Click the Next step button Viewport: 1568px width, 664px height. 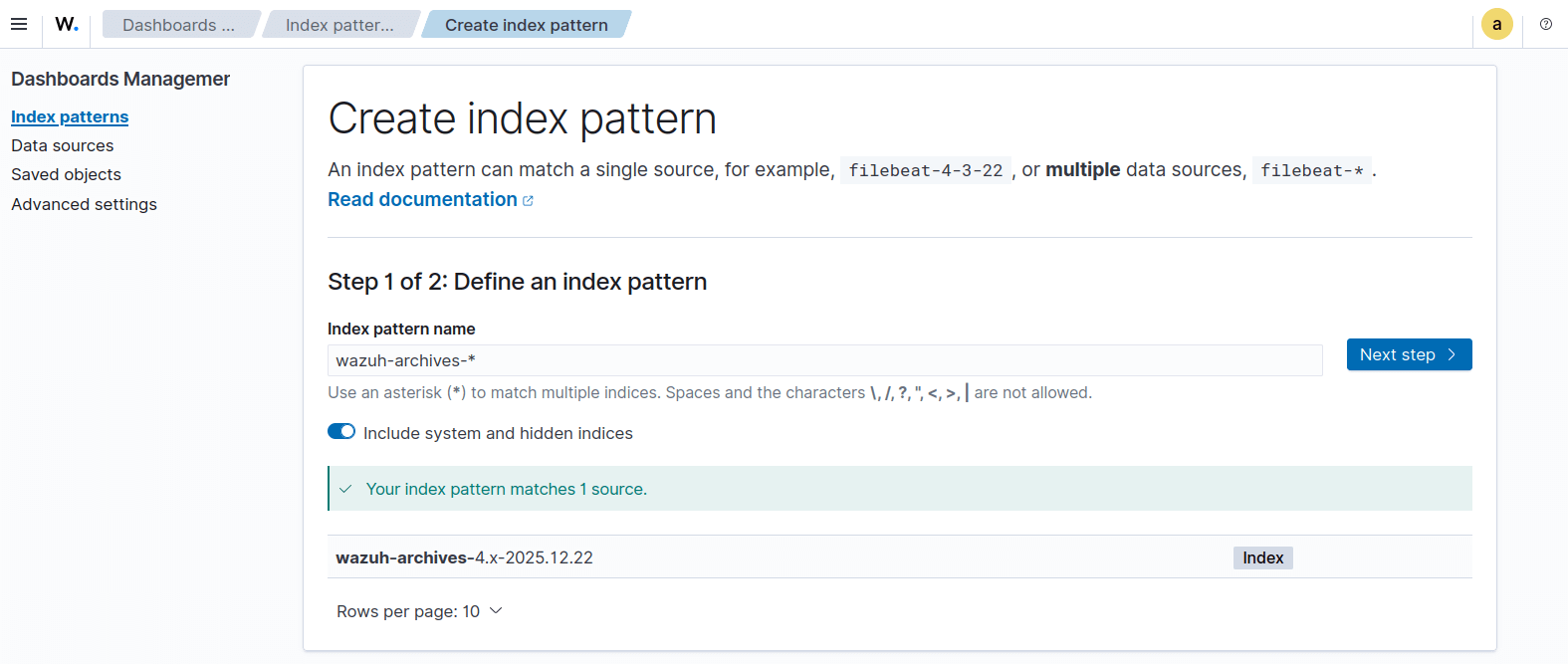[x=1409, y=354]
